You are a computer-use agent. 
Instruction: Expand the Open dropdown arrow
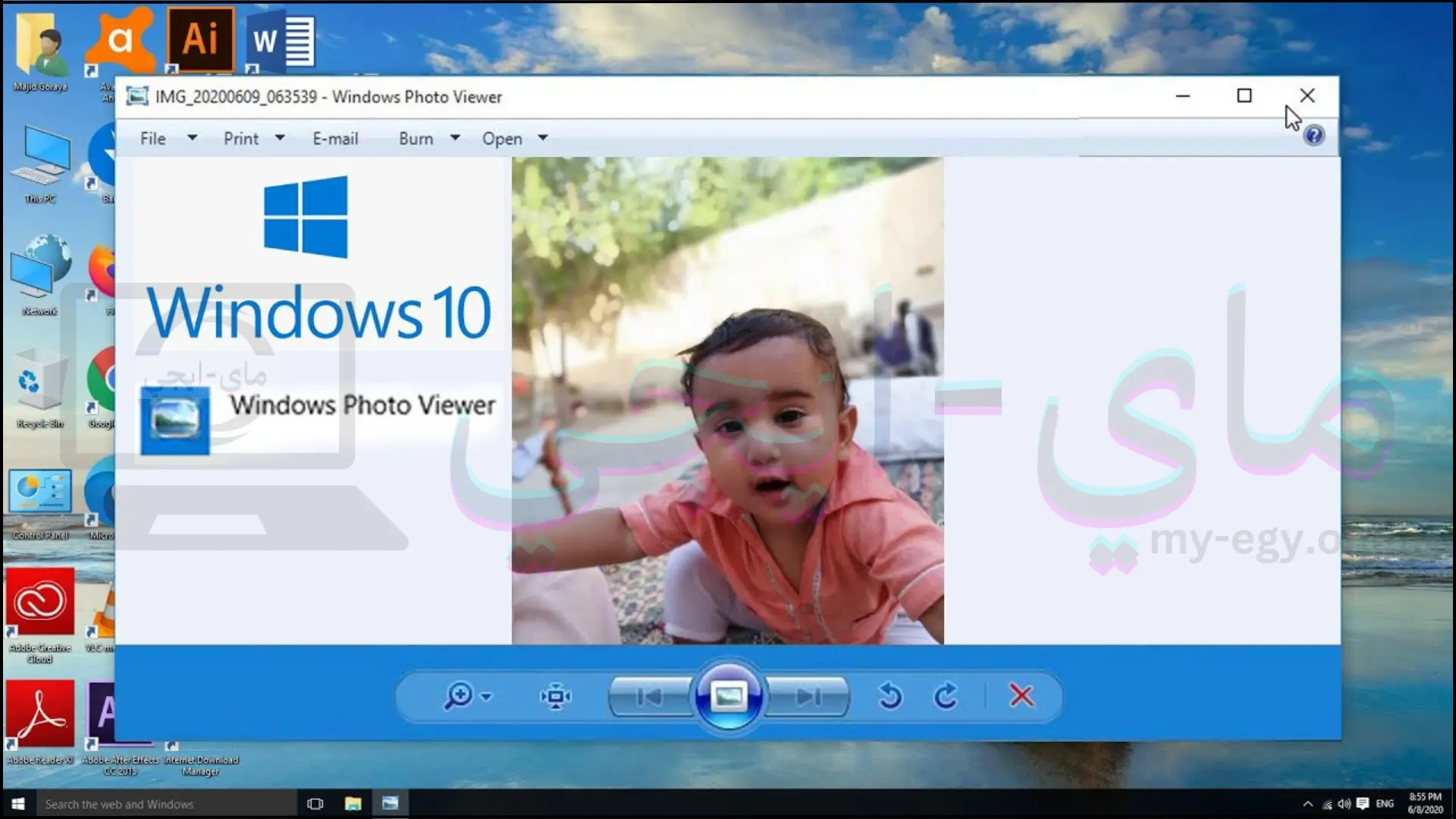pyautogui.click(x=543, y=138)
